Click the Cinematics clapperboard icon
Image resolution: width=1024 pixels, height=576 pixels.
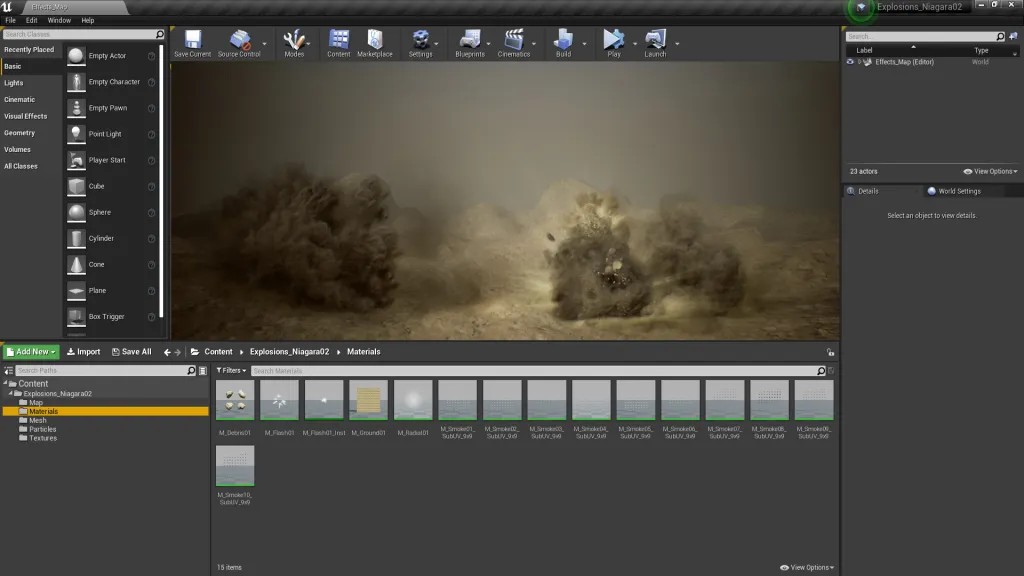tap(514, 41)
